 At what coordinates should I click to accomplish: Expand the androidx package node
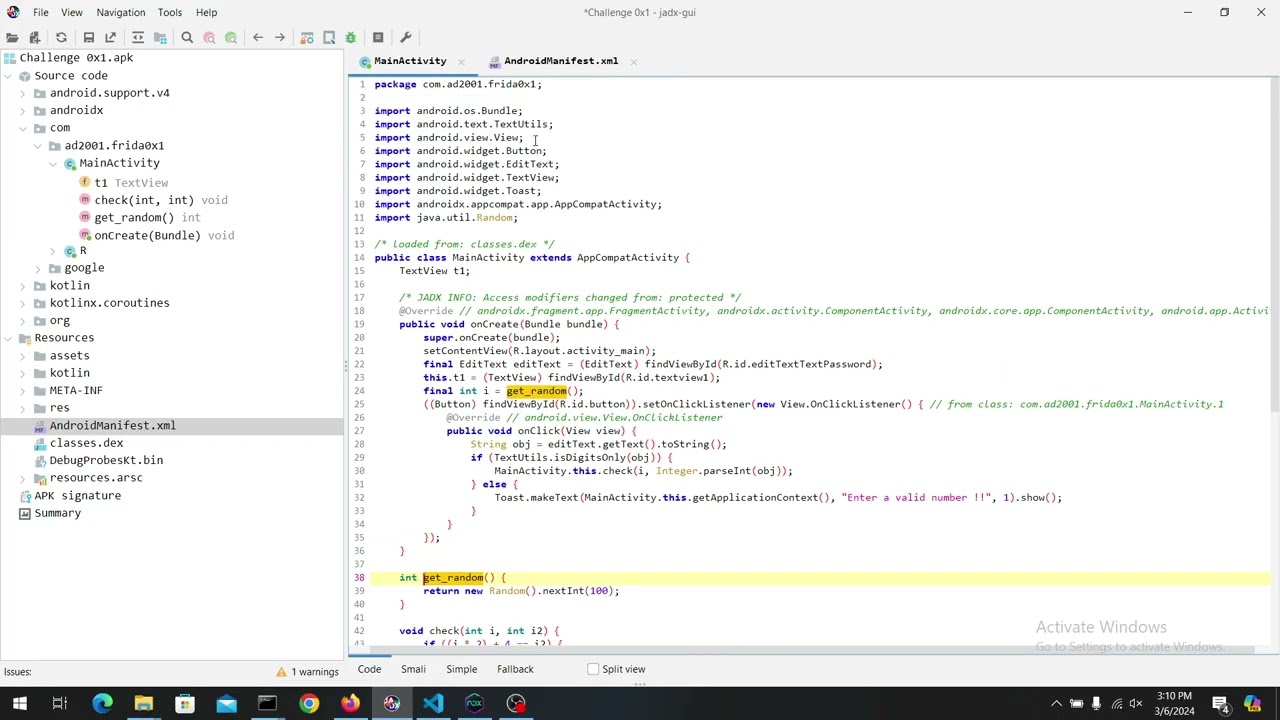[23, 111]
